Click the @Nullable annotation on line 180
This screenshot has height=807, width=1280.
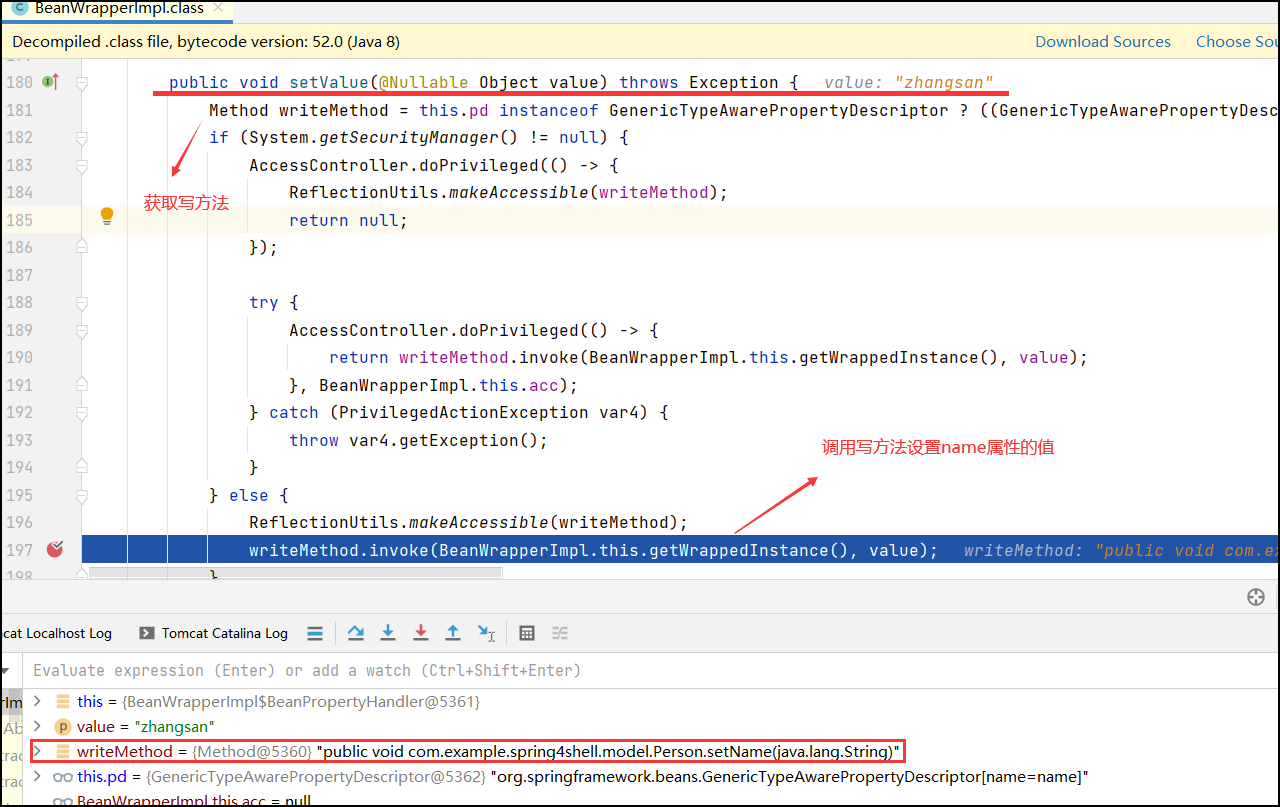[423, 82]
